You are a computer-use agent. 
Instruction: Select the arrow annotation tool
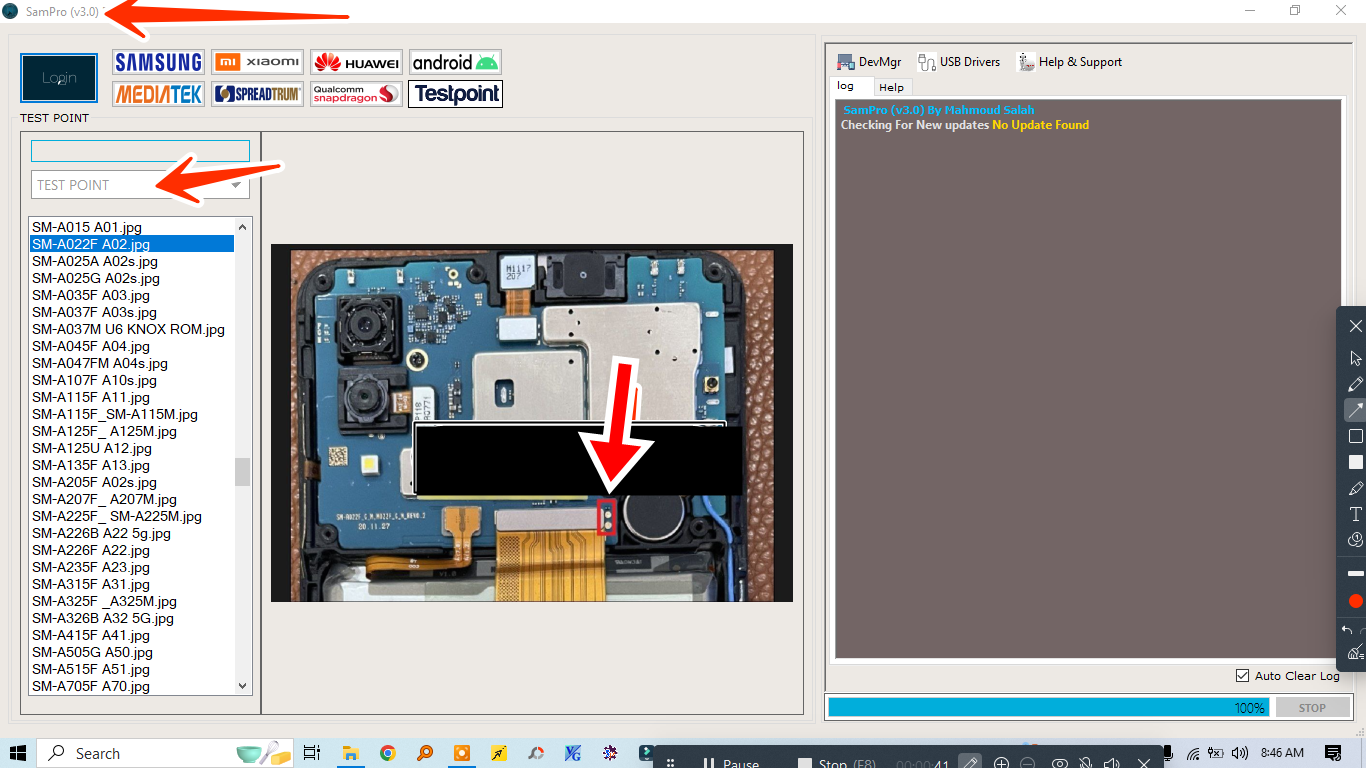1355,410
